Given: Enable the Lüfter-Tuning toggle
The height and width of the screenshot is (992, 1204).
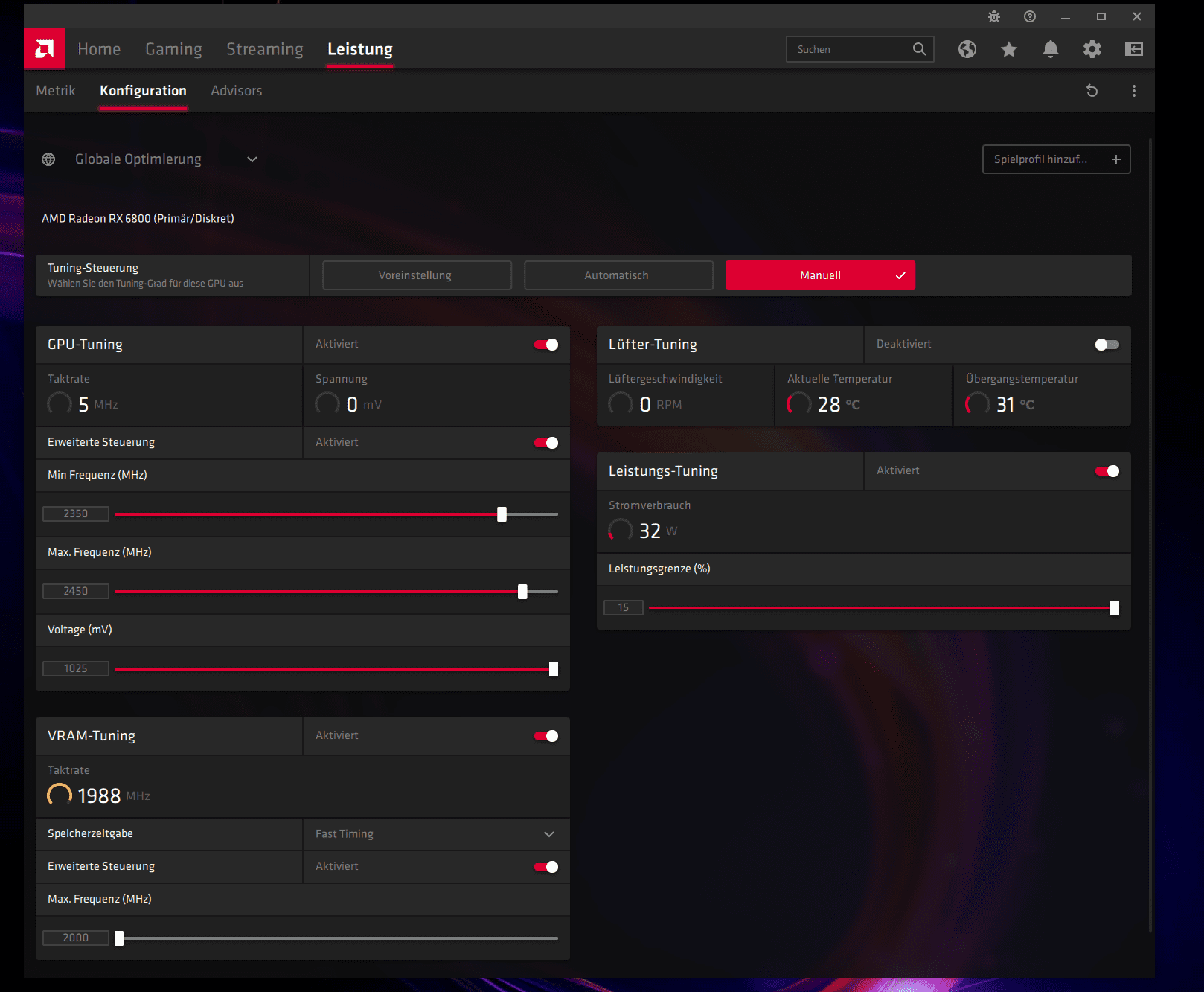Looking at the screenshot, I should 1107,345.
